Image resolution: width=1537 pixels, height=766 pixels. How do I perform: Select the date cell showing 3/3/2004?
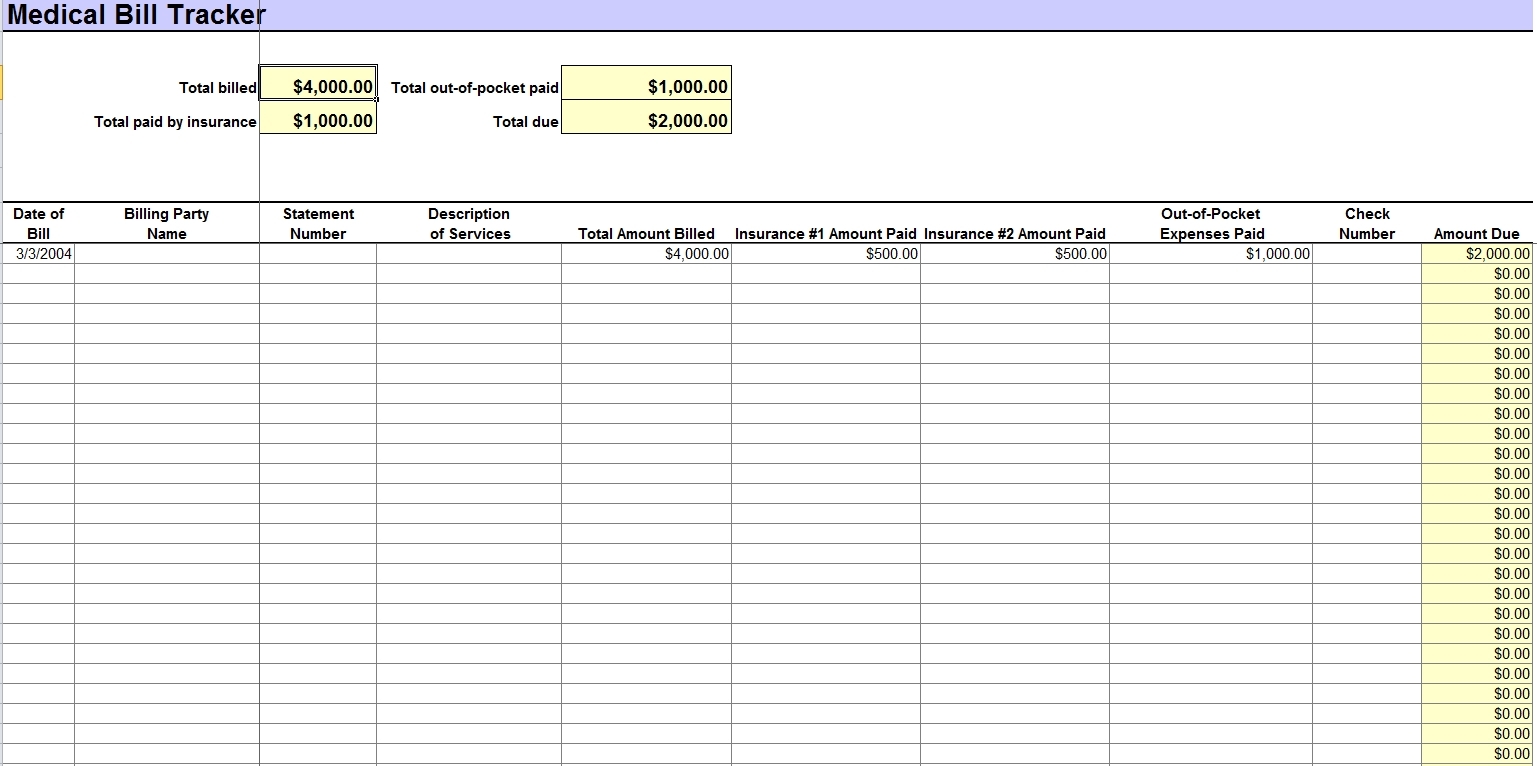coord(39,253)
